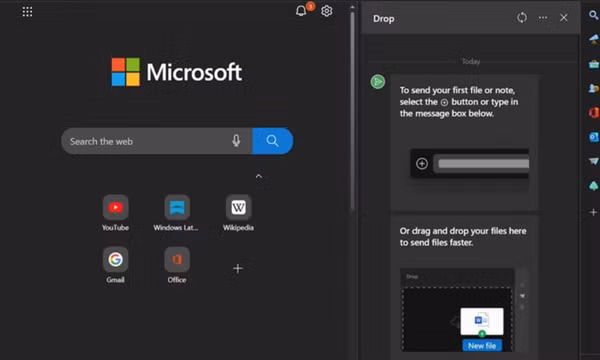Collapse quick links with the chevron
600x360 pixels.
click(259, 176)
